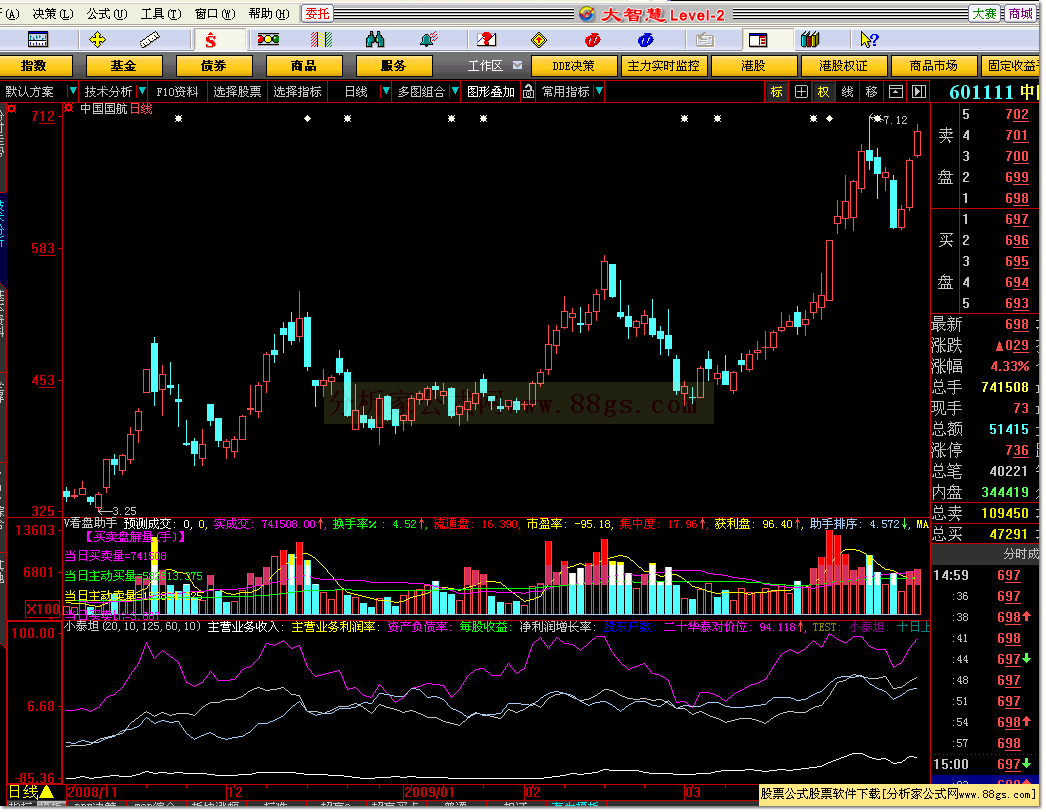This screenshot has height=812, width=1046.
Task: Click the 商城 button
Action: 1021,13
